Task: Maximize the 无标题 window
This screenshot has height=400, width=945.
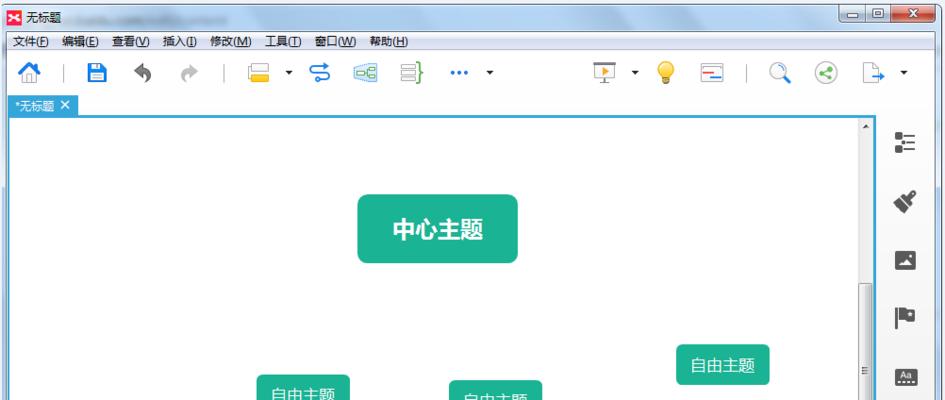Action: (x=878, y=14)
